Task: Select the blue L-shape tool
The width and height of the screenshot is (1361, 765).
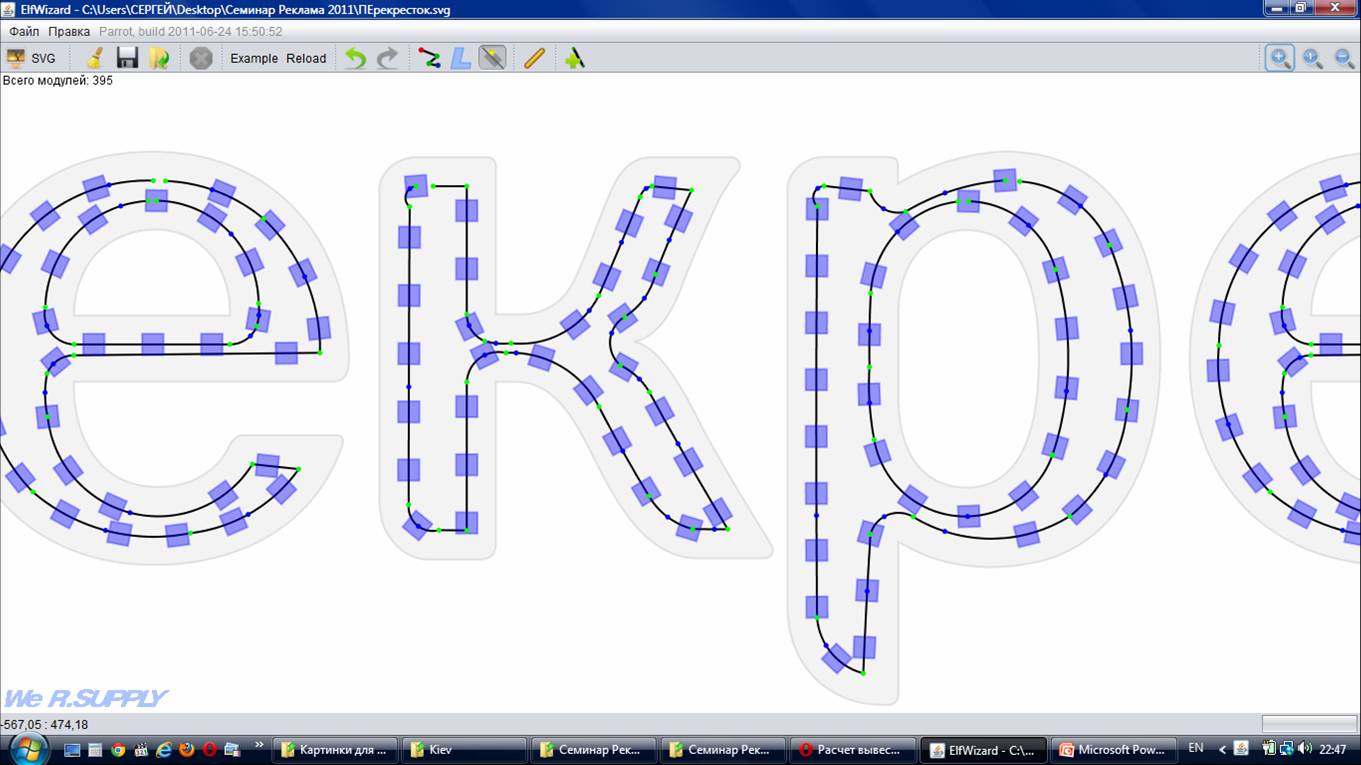Action: tap(460, 58)
